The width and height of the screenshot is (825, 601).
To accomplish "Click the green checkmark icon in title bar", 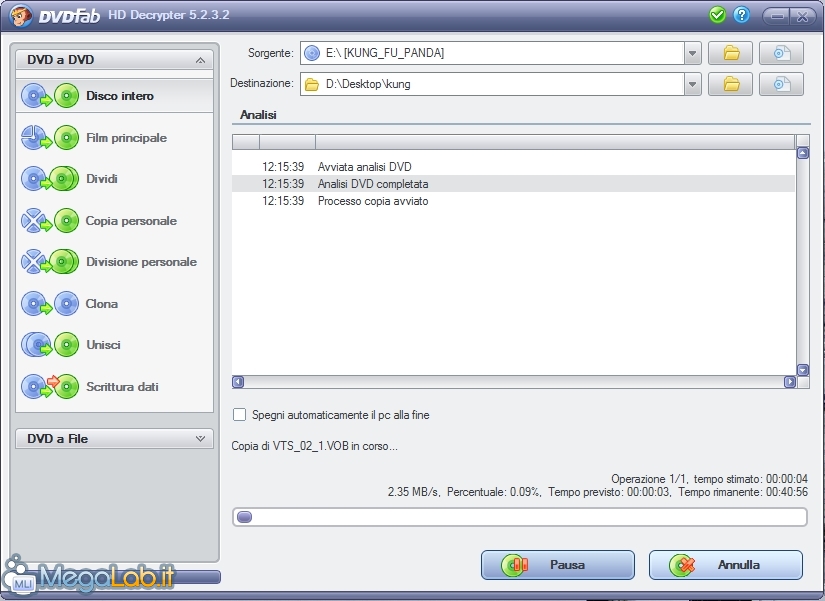I will coord(717,15).
